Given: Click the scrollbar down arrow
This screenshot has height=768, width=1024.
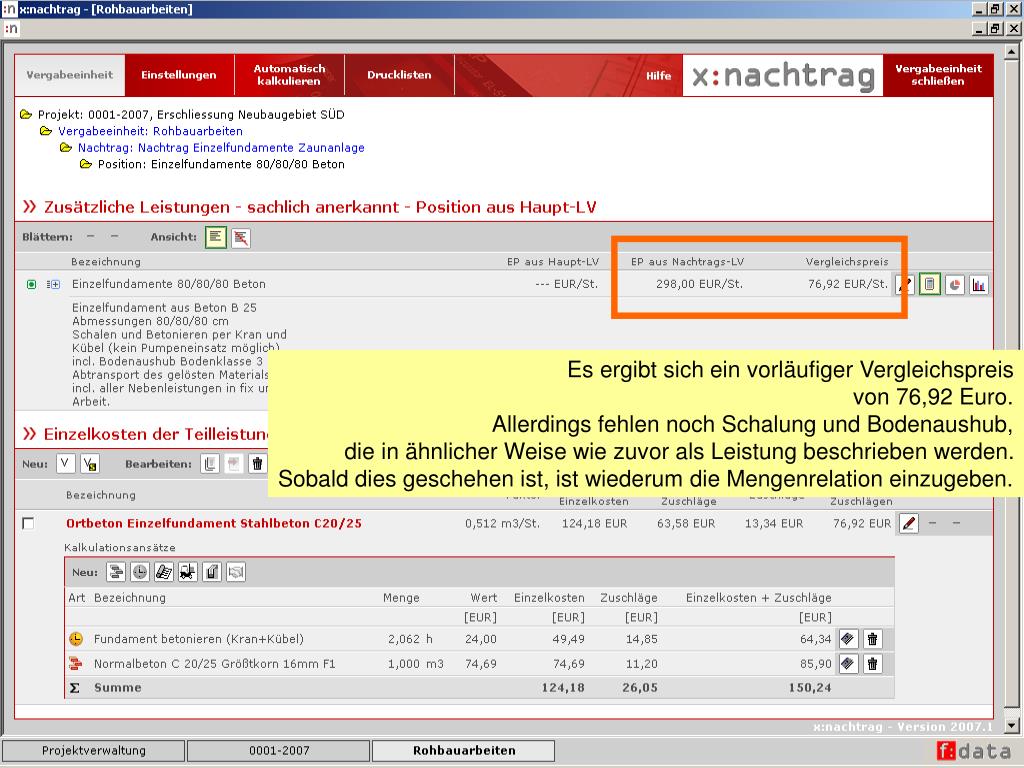Looking at the screenshot, I should pyautogui.click(x=1012, y=725).
